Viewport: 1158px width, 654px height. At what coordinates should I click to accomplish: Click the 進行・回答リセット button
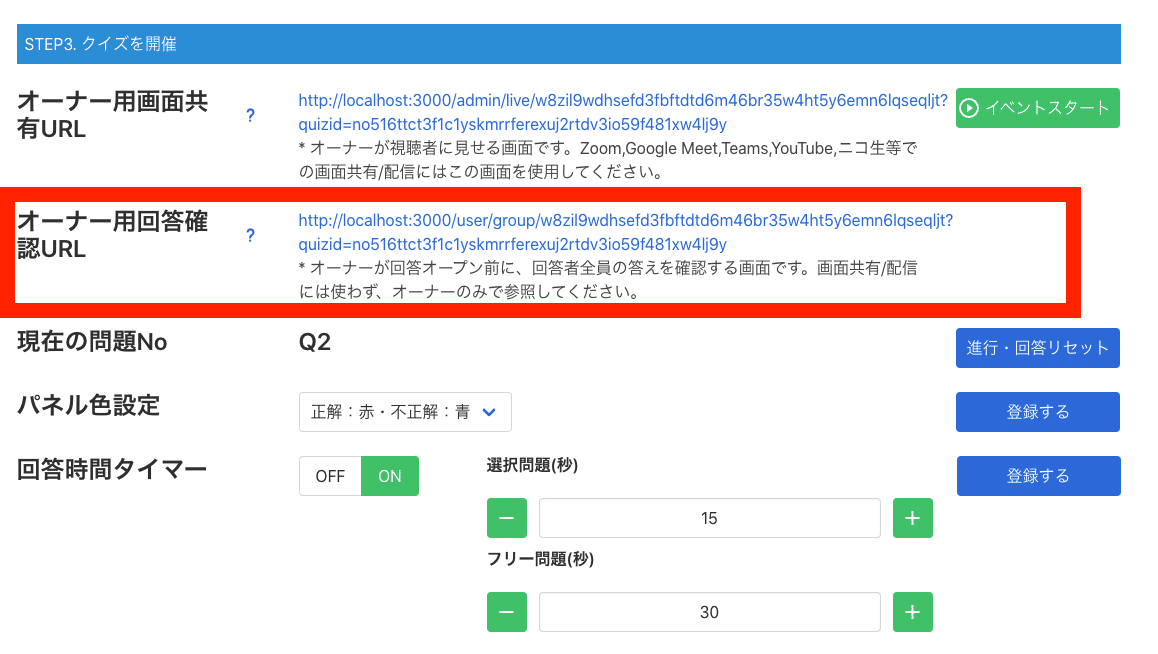click(x=1038, y=348)
